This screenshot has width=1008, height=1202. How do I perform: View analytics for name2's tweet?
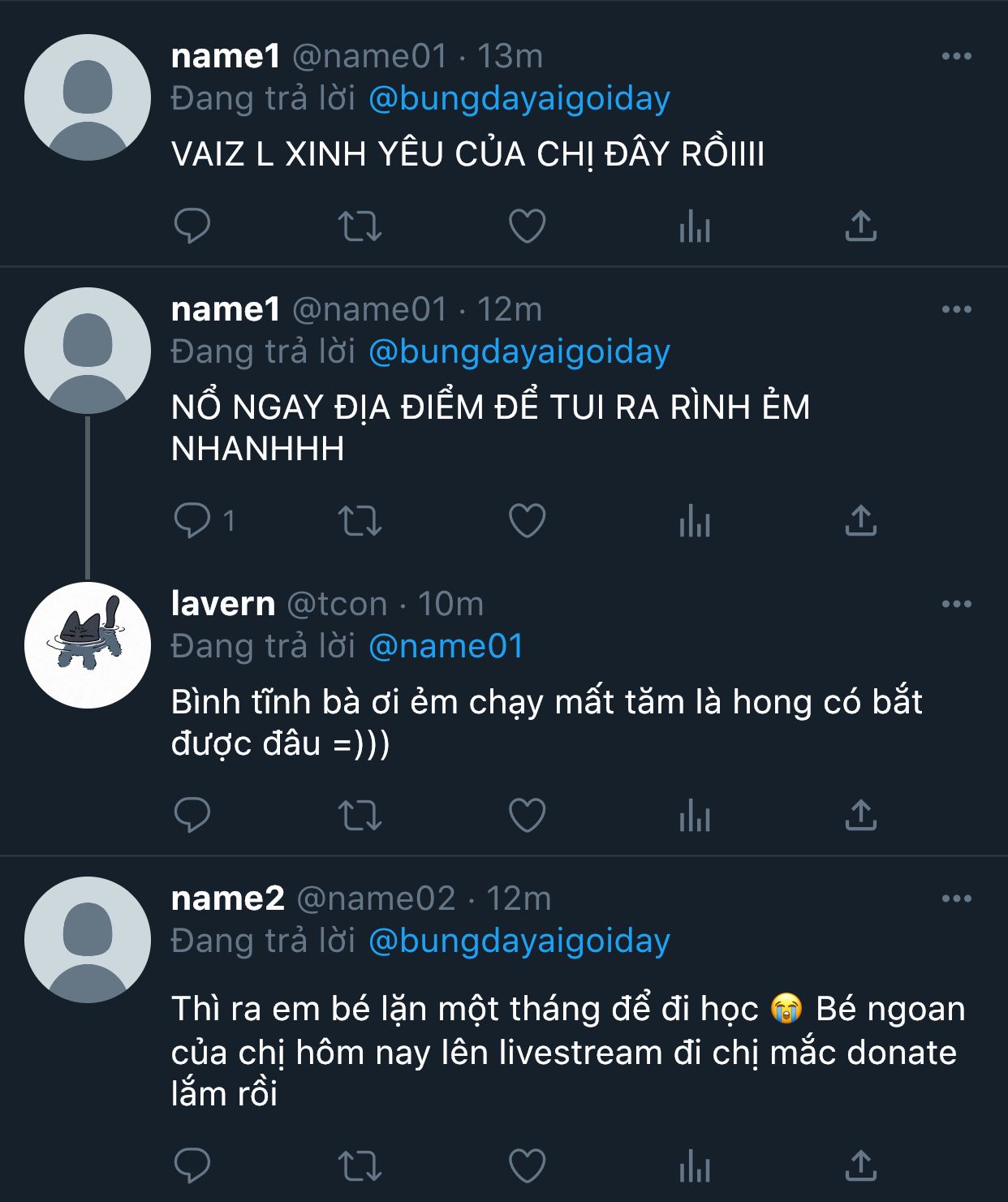pos(694,1166)
